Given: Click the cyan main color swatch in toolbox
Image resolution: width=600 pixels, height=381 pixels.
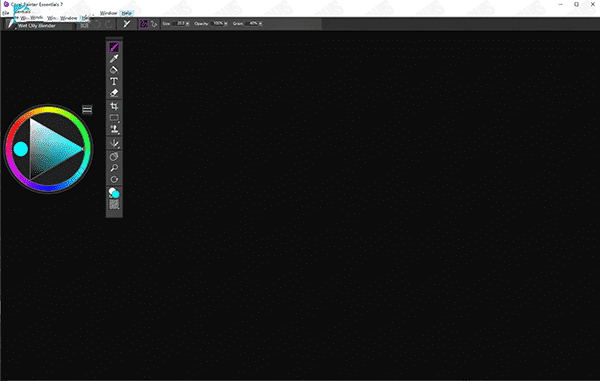Looking at the screenshot, I should (x=116, y=194).
